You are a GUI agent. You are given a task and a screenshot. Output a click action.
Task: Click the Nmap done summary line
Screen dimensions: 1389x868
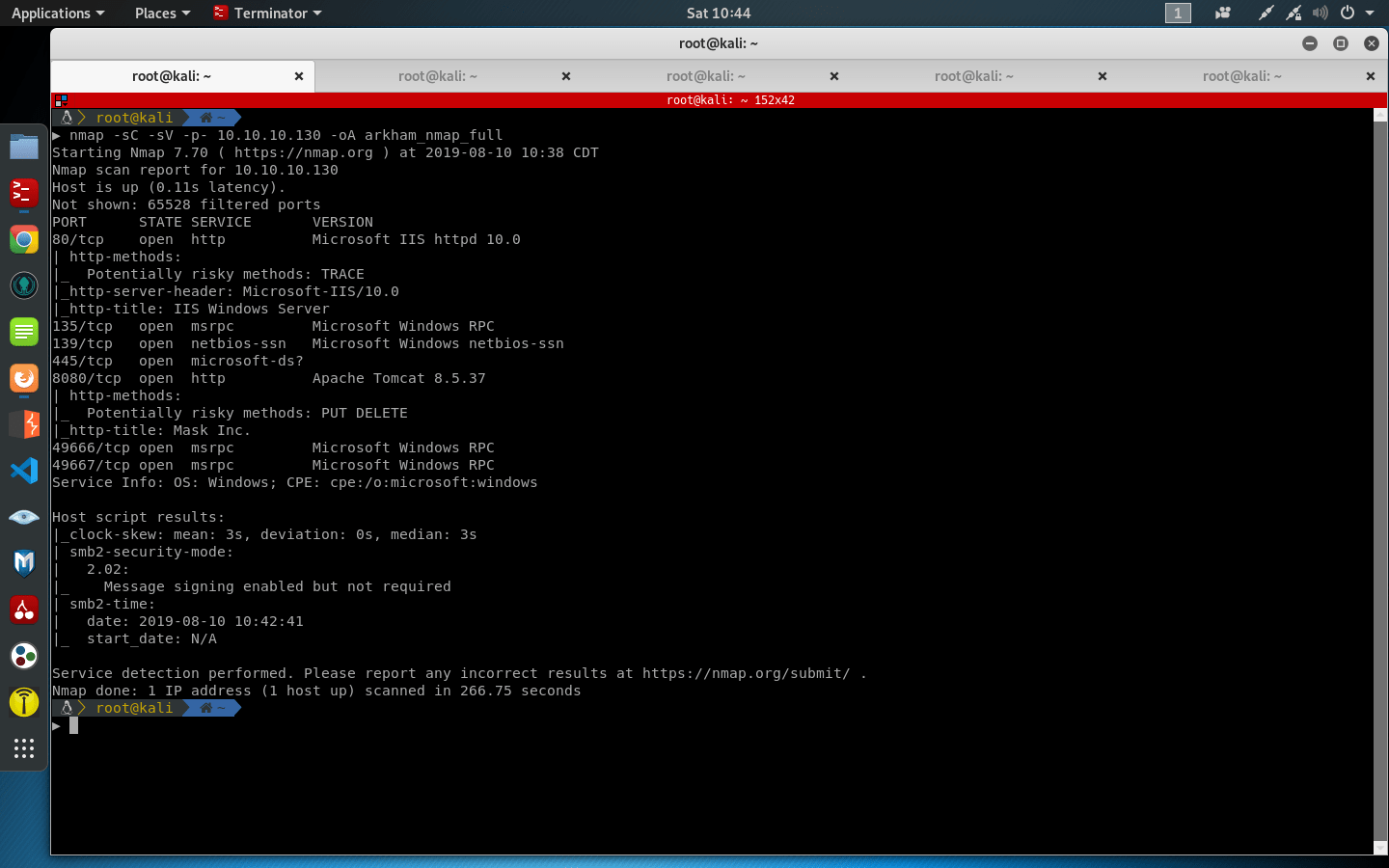click(x=316, y=691)
